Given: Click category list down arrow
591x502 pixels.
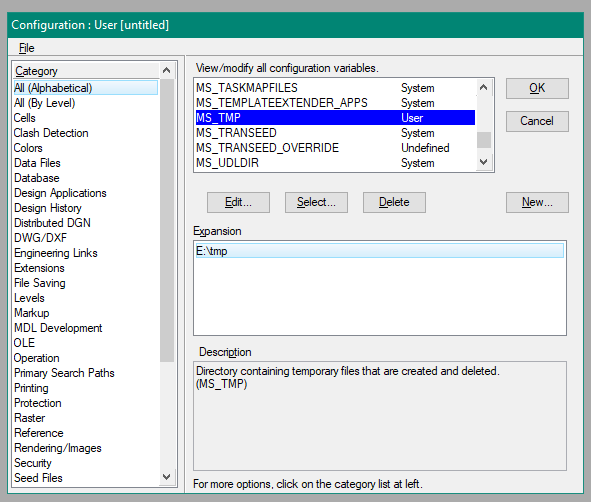Looking at the screenshot, I should [x=167, y=477].
